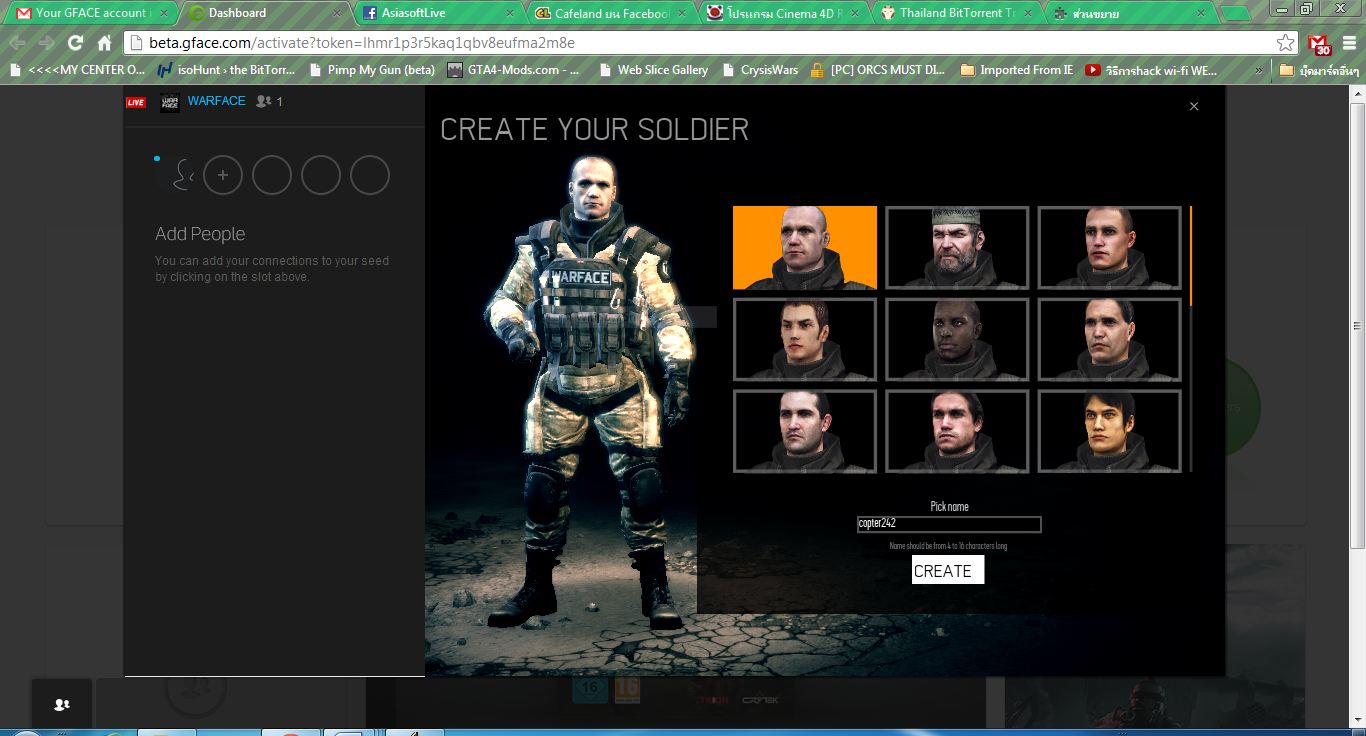The width and height of the screenshot is (1366, 736).
Task: Click the plus slot to add people
Action: 223,175
